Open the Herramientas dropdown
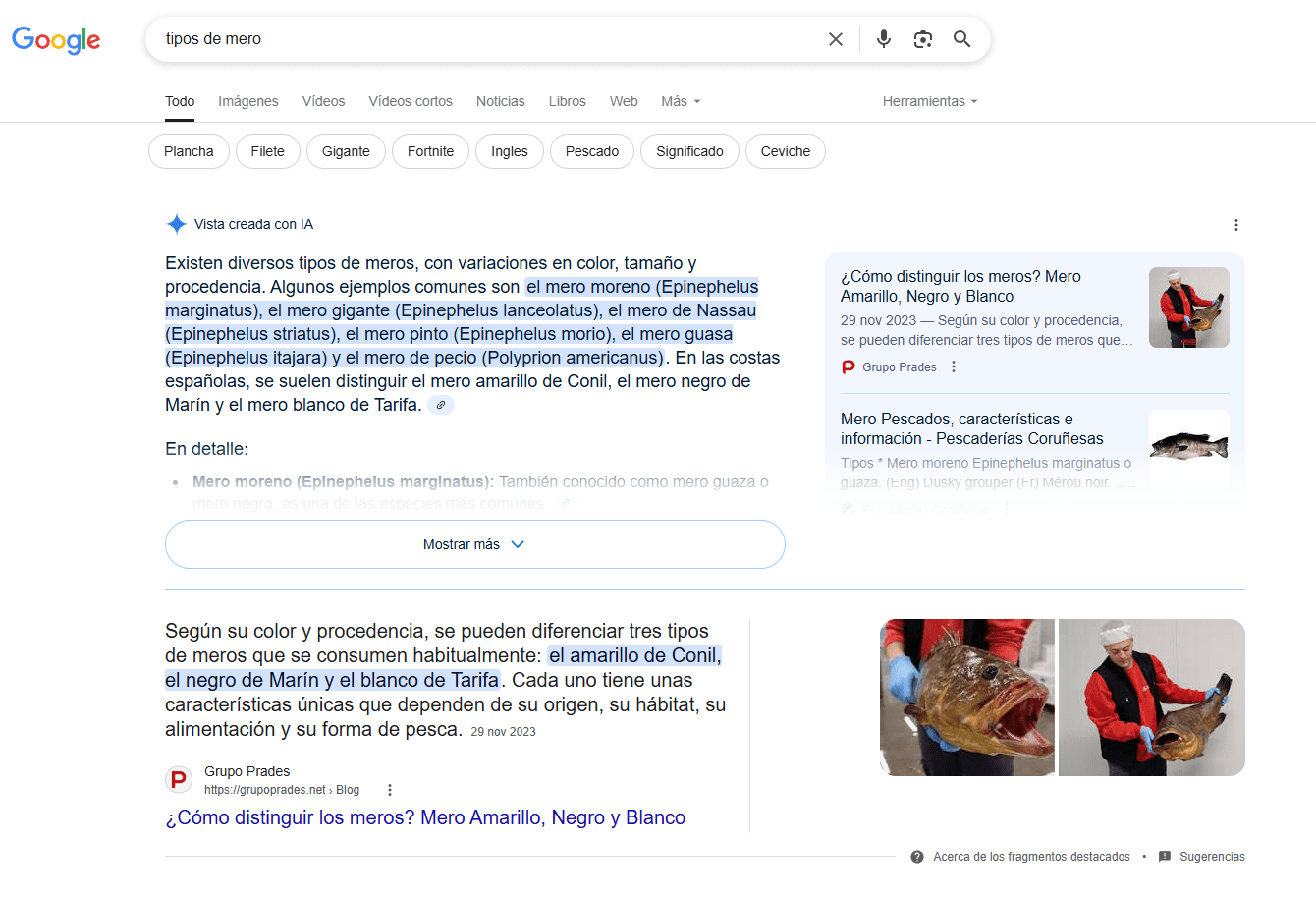Viewport: 1316px width, 900px height. 930,101
